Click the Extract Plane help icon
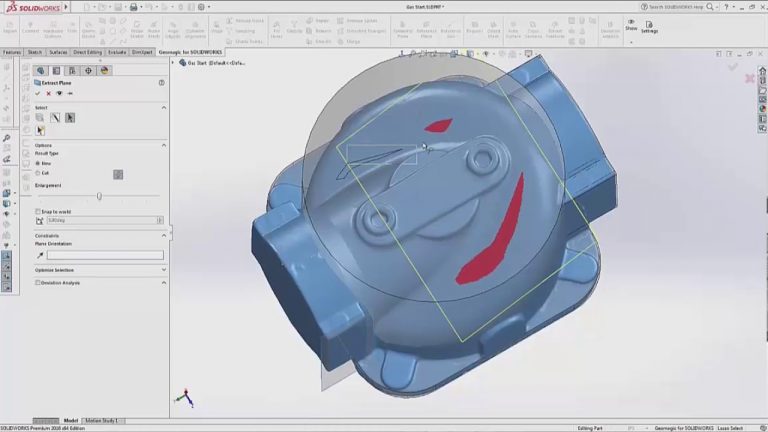 point(162,83)
